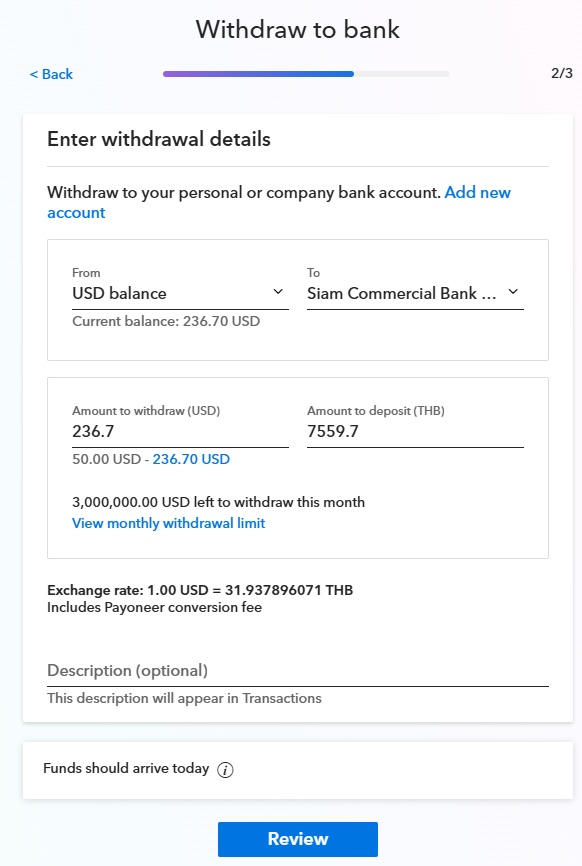Focus the Description (optional) field

tap(298, 670)
